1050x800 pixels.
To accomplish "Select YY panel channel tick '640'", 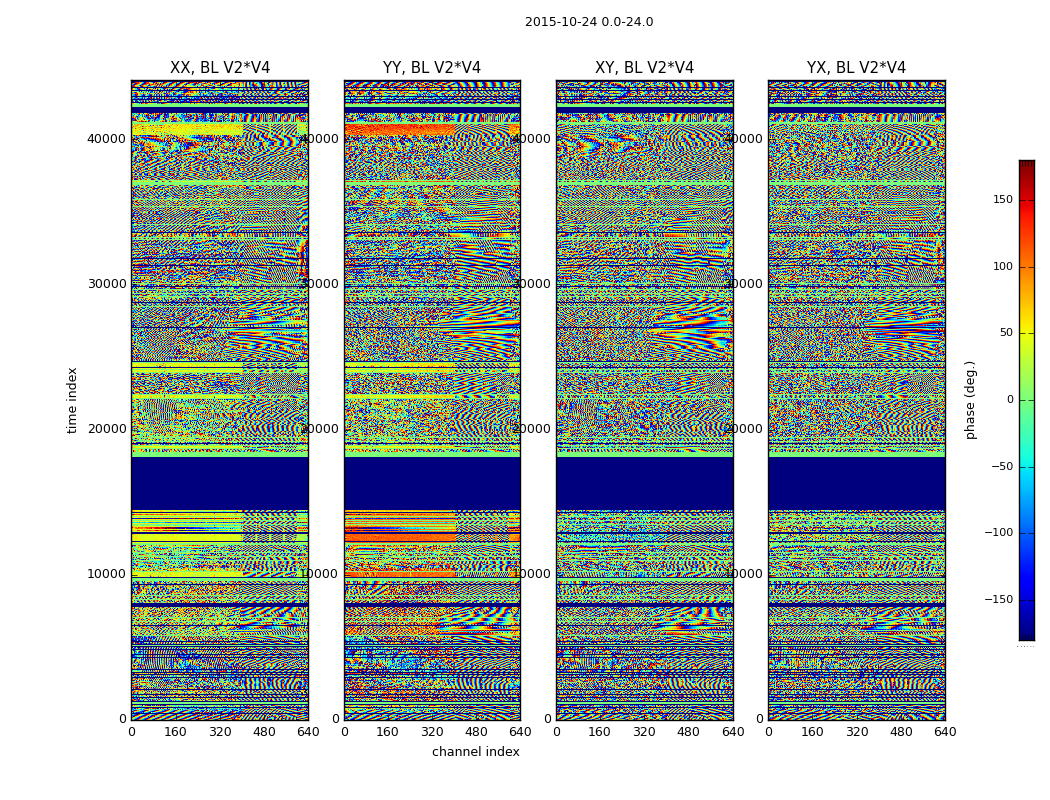I will click(520, 732).
